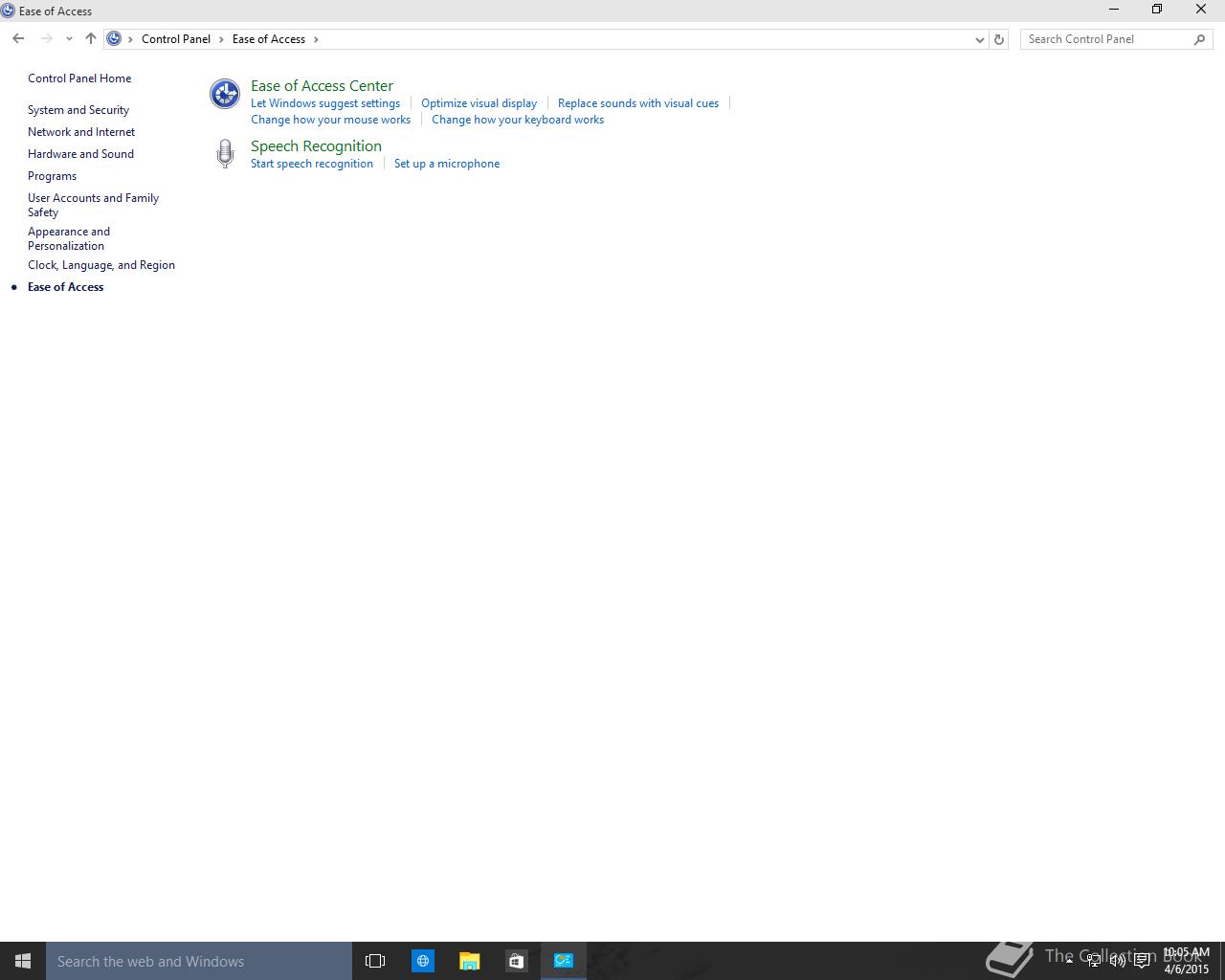This screenshot has width=1225, height=980.
Task: Open the Windows Start button
Action: coord(23,961)
